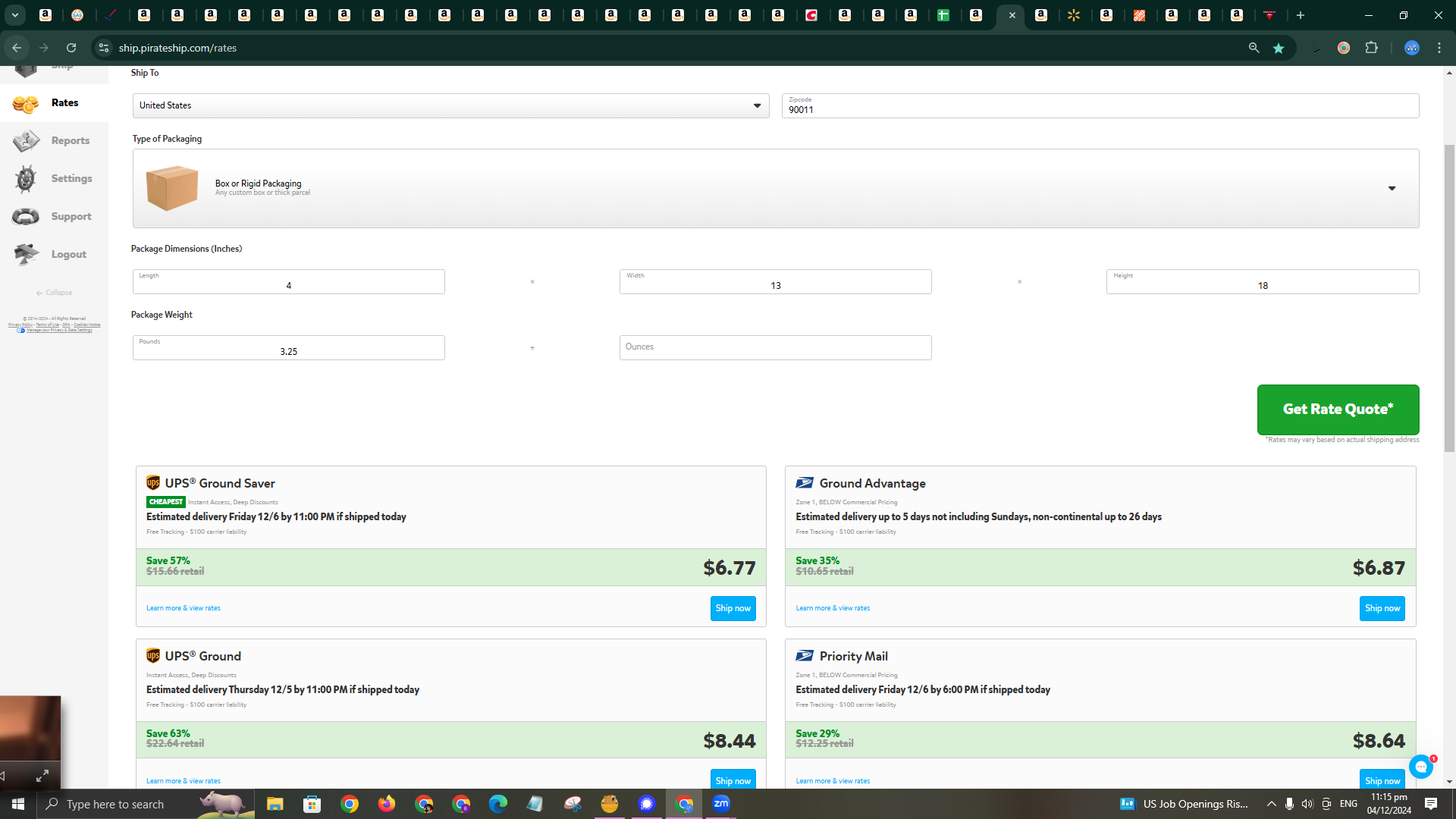This screenshot has height=819, width=1456.
Task: Open Learn more for Ground Advantage
Action: [833, 608]
